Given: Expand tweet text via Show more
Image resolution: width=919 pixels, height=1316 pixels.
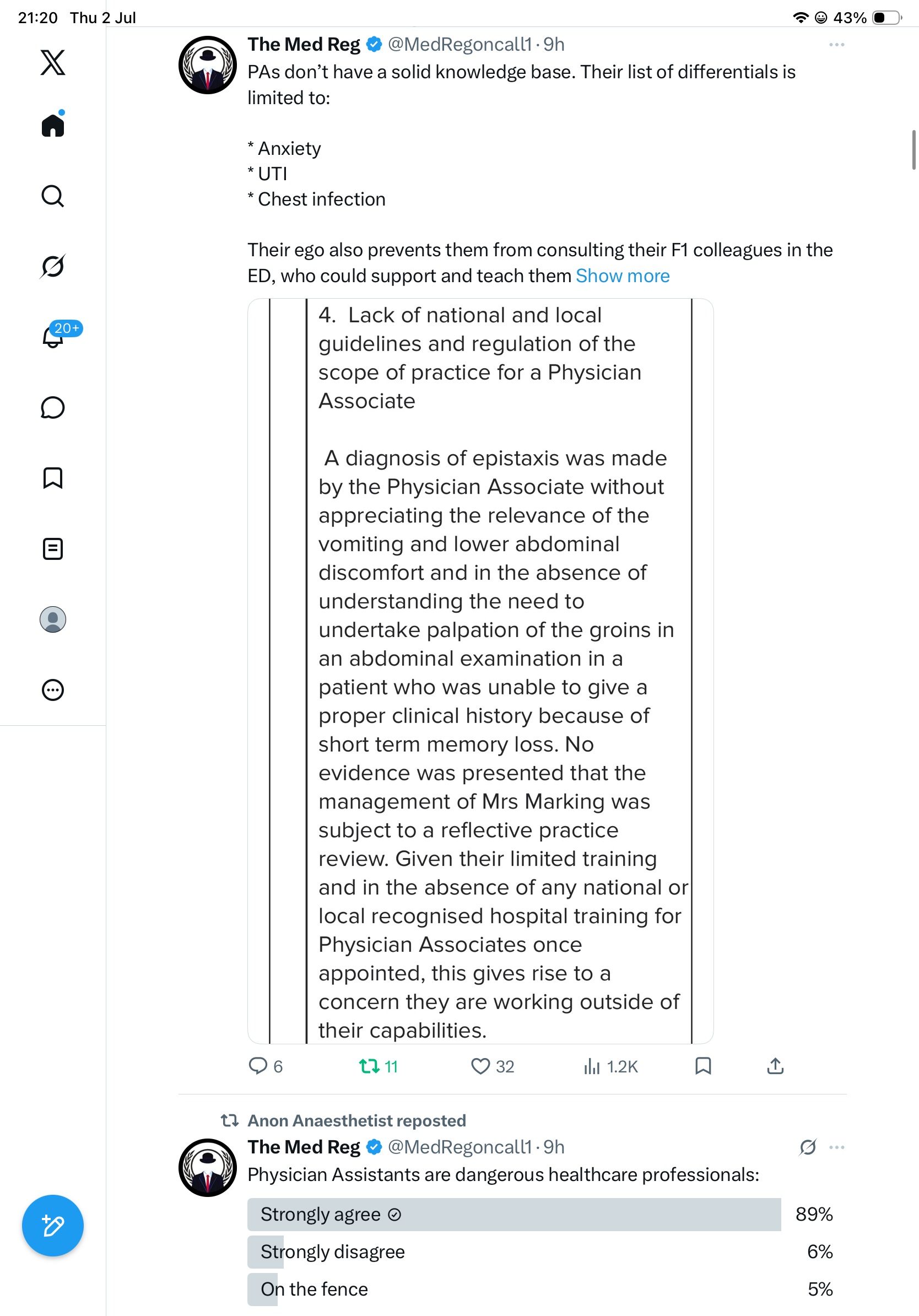Looking at the screenshot, I should pyautogui.click(x=622, y=276).
